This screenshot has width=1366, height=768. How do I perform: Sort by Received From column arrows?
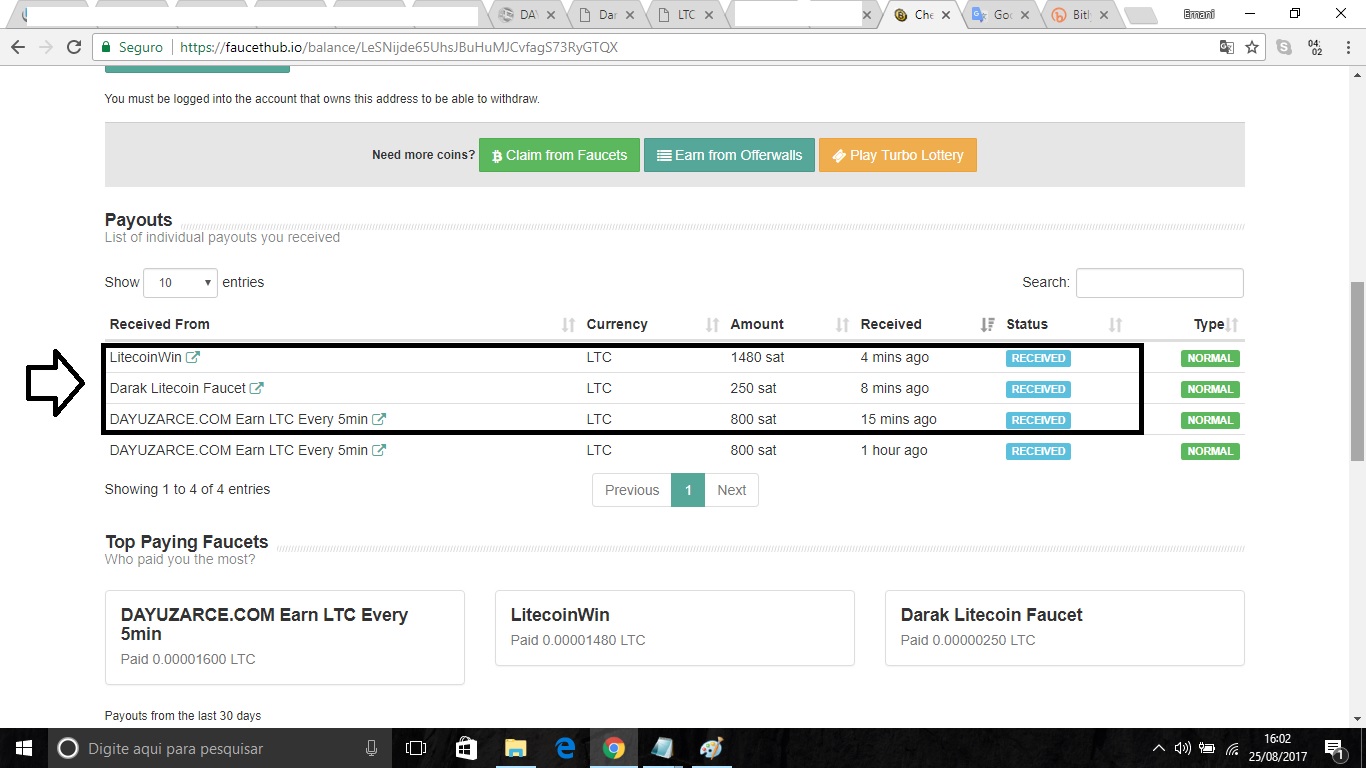coord(568,324)
